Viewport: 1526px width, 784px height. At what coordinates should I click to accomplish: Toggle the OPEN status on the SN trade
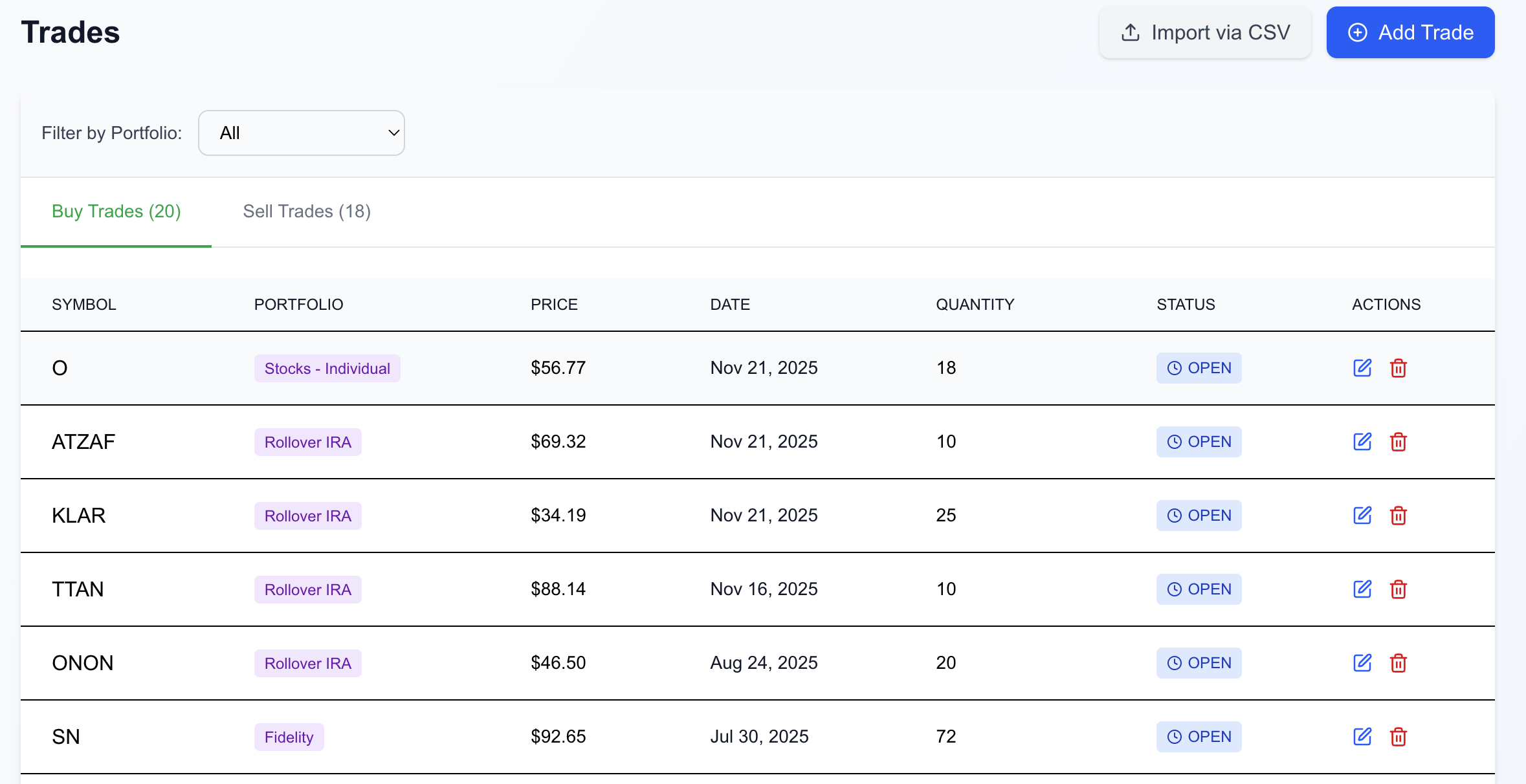click(1199, 736)
